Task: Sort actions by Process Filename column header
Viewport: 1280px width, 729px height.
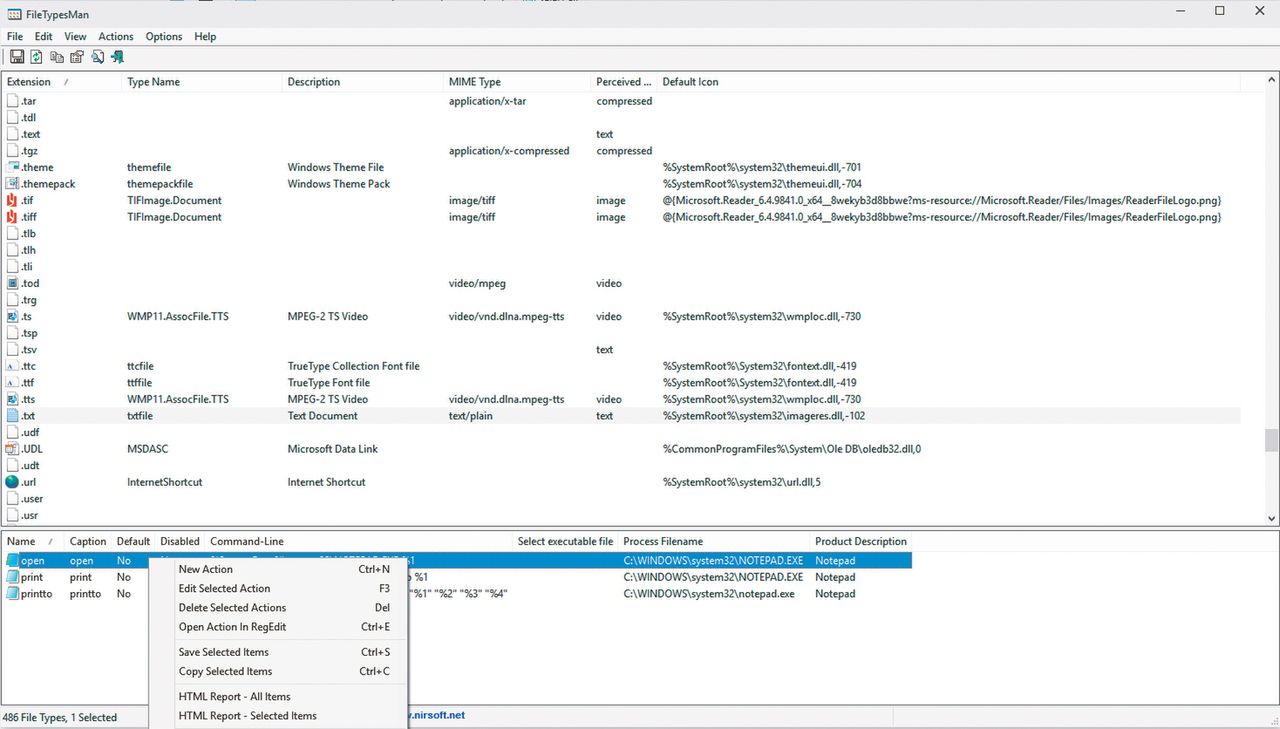Action: (714, 541)
